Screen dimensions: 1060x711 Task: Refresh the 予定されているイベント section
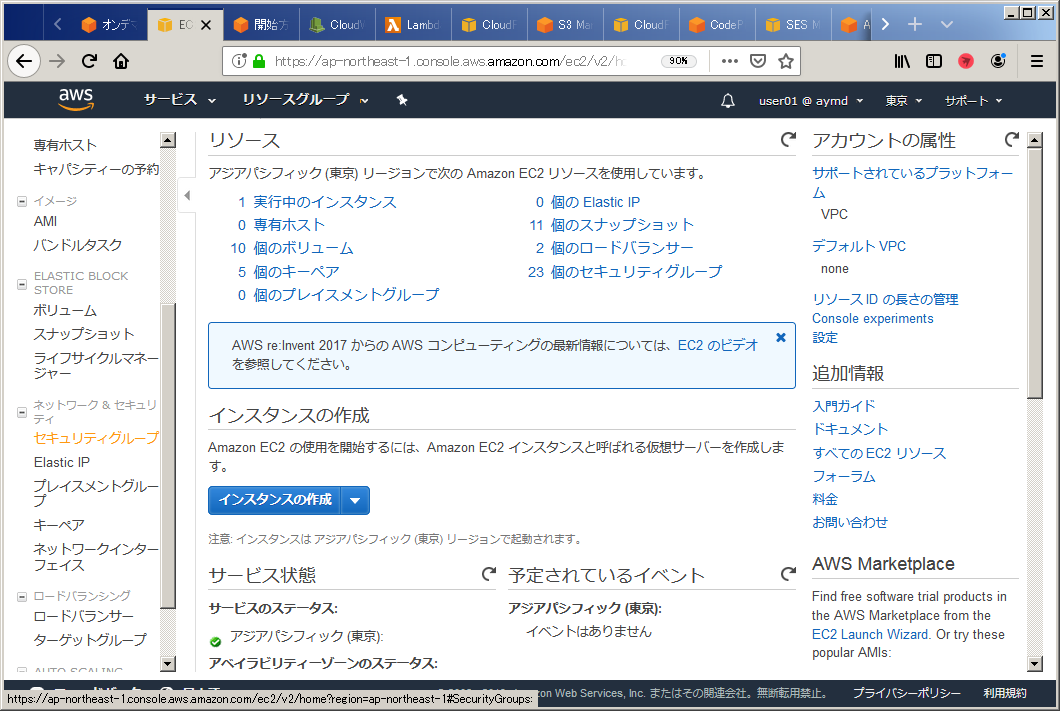(x=788, y=574)
